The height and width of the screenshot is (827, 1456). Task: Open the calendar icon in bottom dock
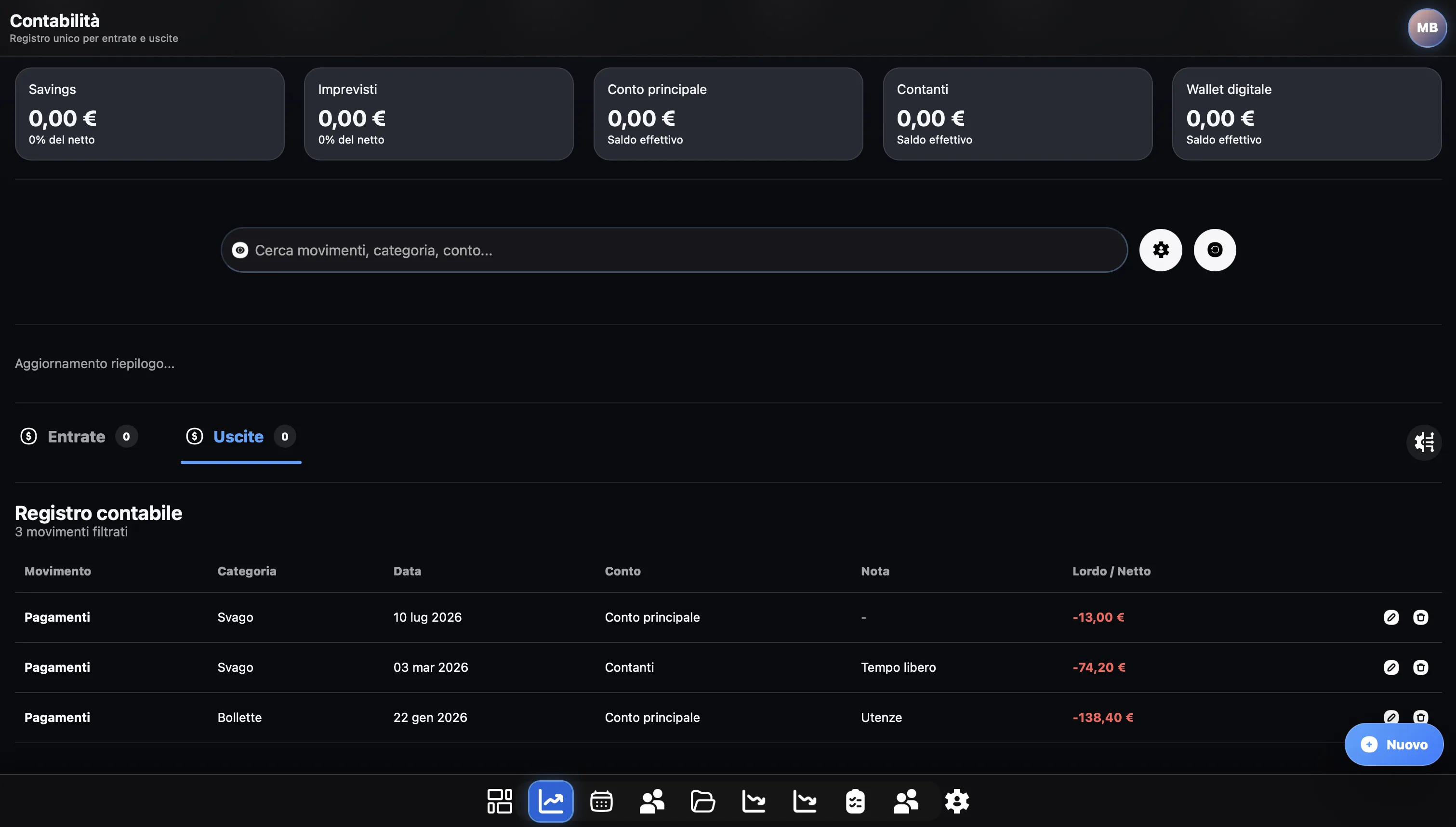pos(601,801)
